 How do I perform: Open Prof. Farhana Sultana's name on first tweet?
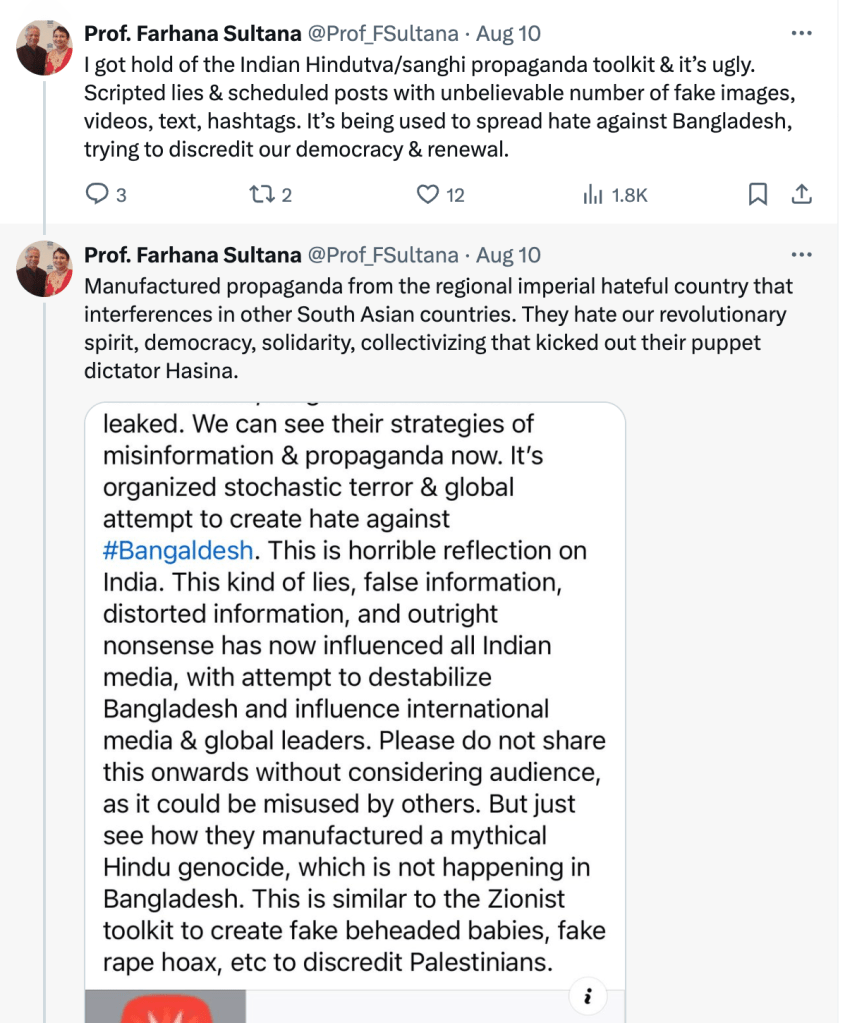coord(192,33)
